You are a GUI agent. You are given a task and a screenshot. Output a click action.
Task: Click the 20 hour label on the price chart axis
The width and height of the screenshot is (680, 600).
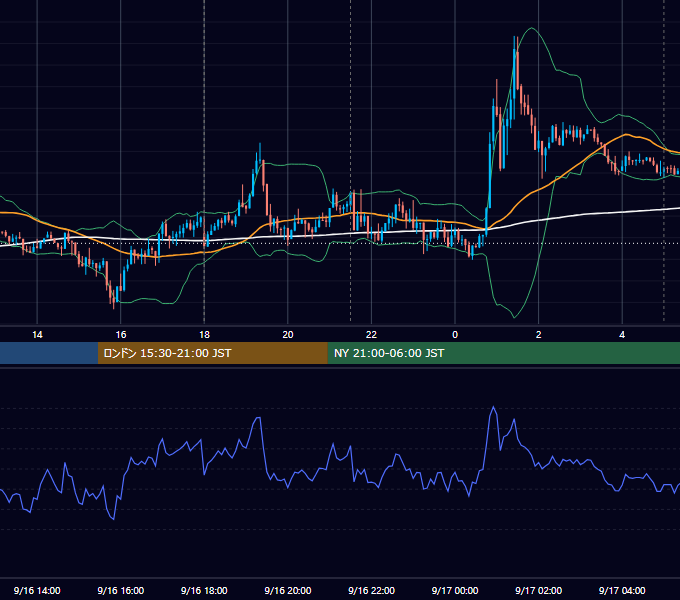point(288,335)
